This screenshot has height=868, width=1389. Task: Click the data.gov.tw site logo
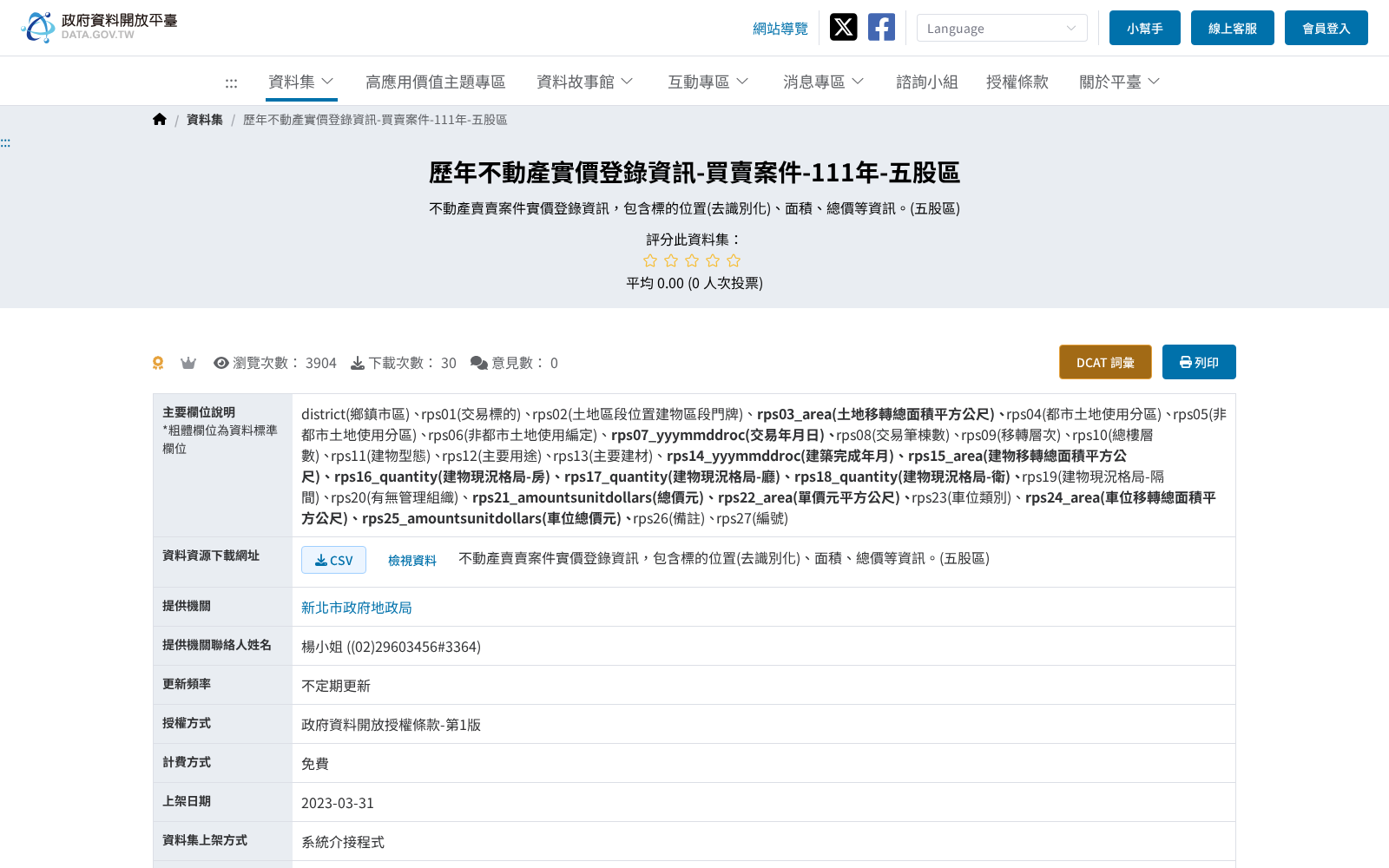[x=100, y=27]
